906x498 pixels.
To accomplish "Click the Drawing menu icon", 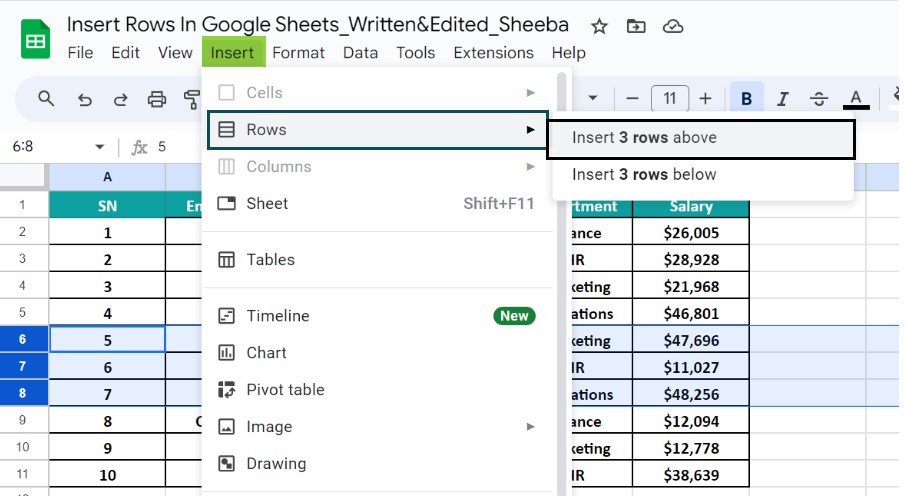I will click(226, 463).
